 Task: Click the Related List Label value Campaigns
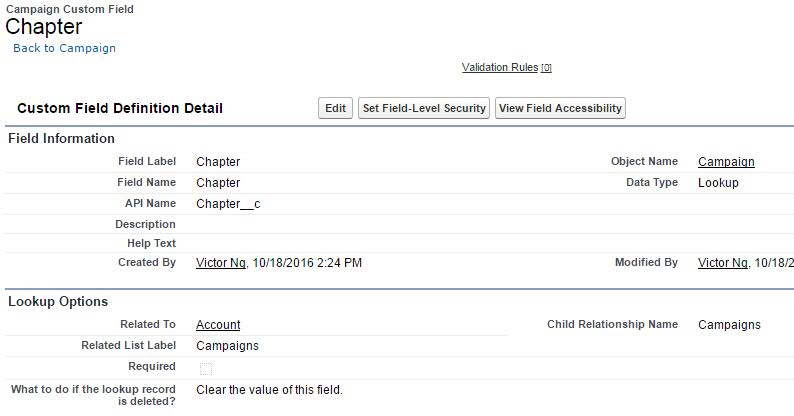click(227, 346)
